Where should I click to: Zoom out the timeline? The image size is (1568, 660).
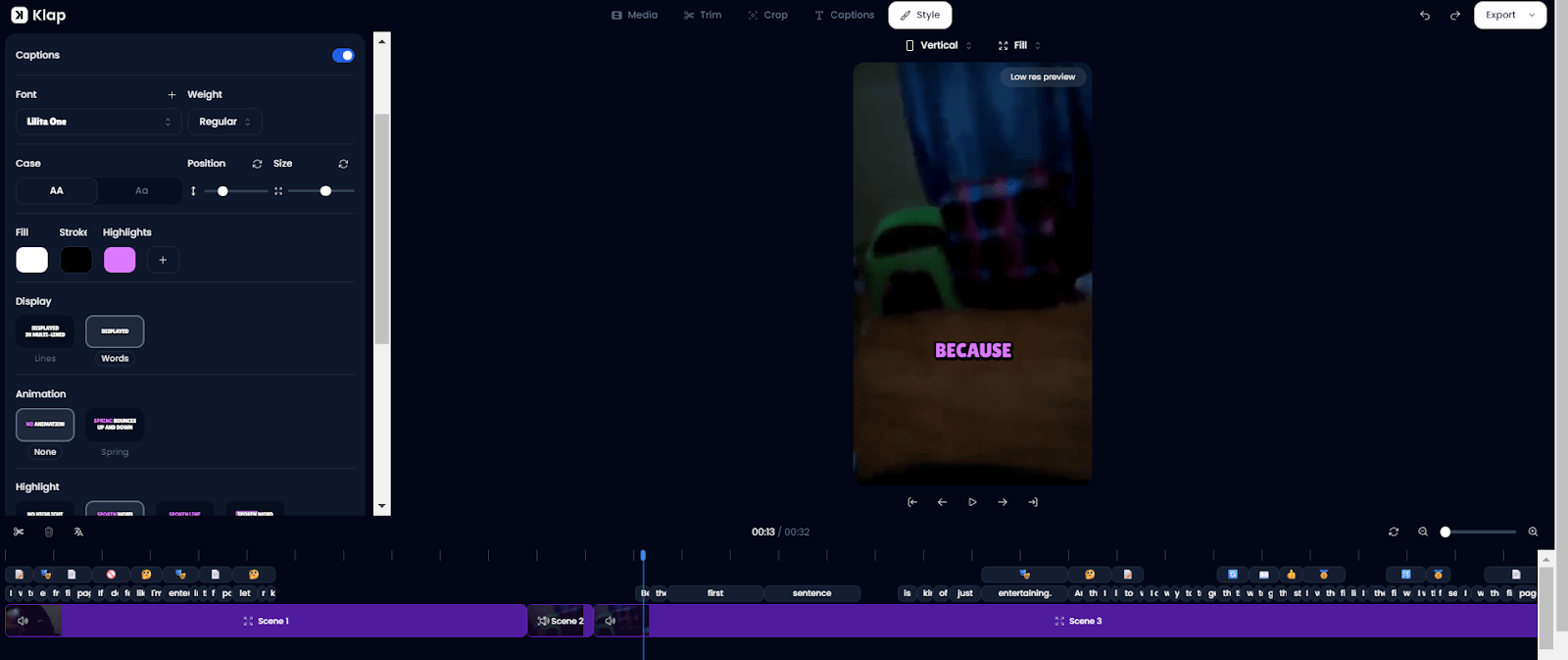click(x=1423, y=532)
